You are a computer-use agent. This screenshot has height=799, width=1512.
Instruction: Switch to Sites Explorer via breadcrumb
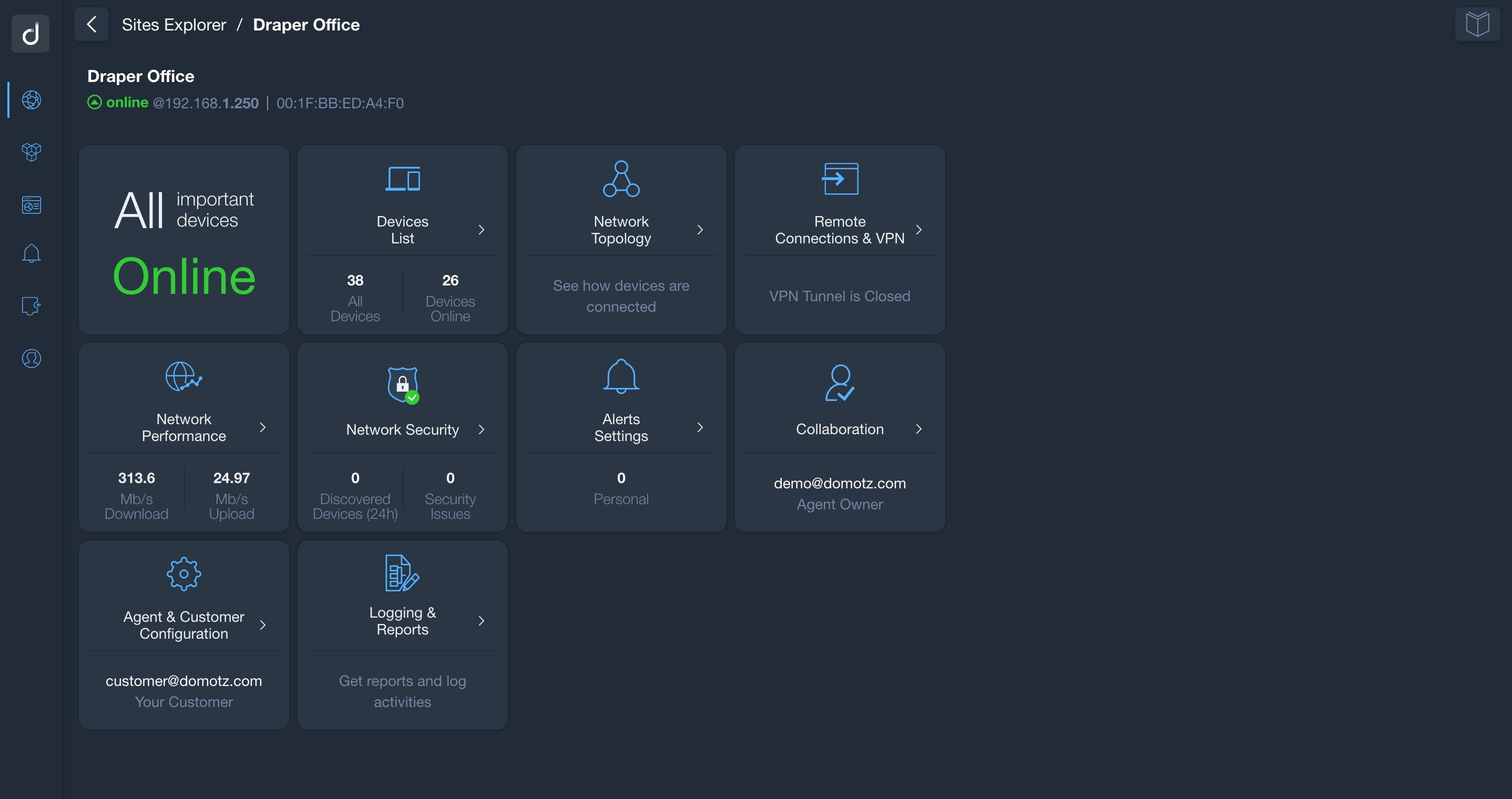pyautogui.click(x=173, y=25)
